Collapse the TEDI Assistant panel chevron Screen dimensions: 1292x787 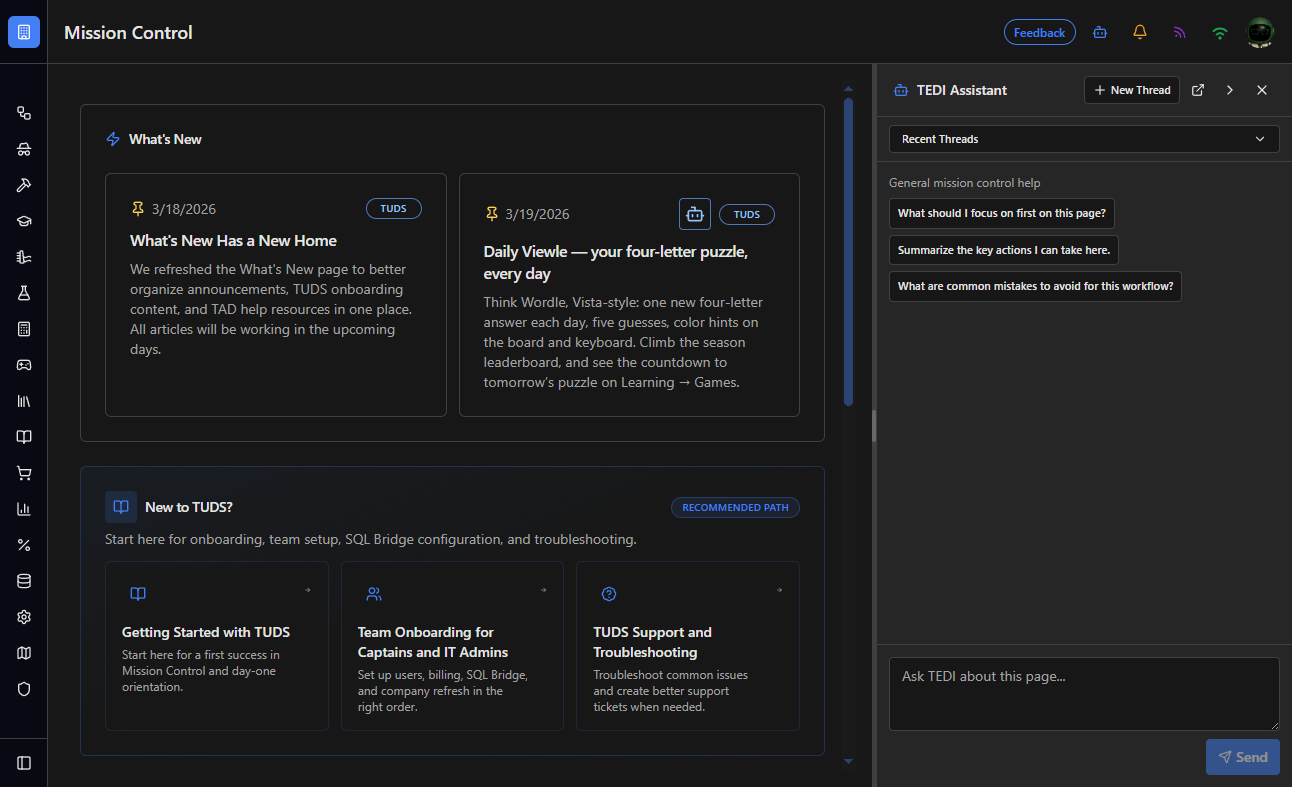[1230, 90]
